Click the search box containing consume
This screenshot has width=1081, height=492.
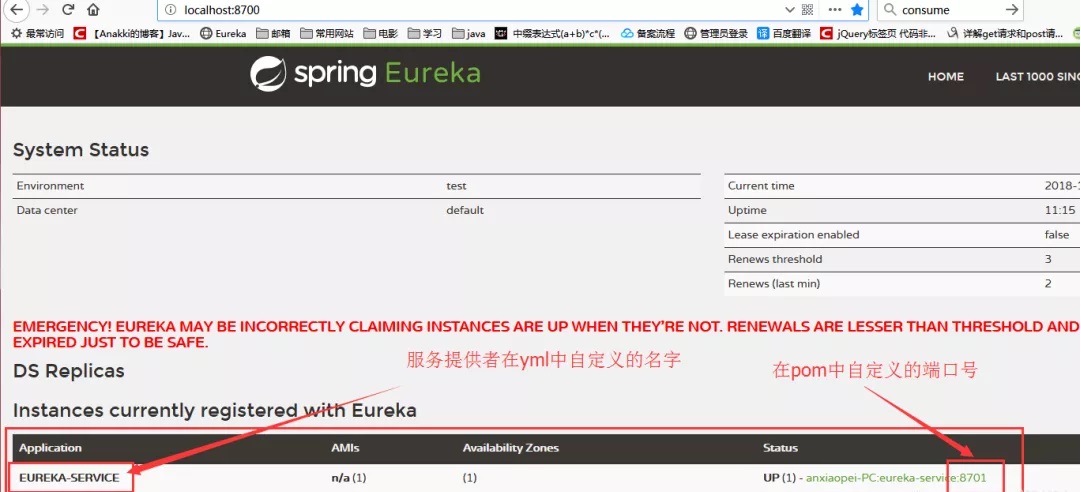(x=949, y=10)
